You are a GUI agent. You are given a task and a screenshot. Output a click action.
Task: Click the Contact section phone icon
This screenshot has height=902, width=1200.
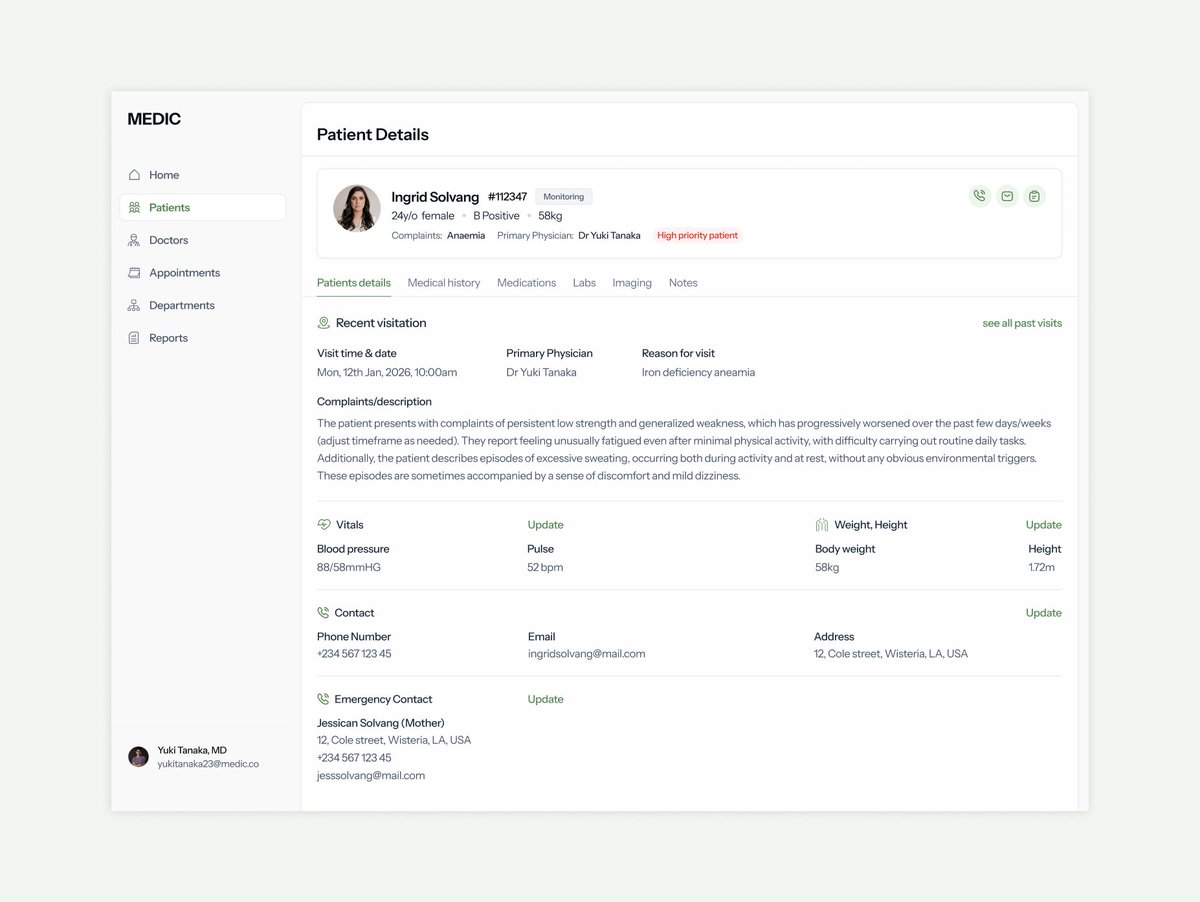323,613
